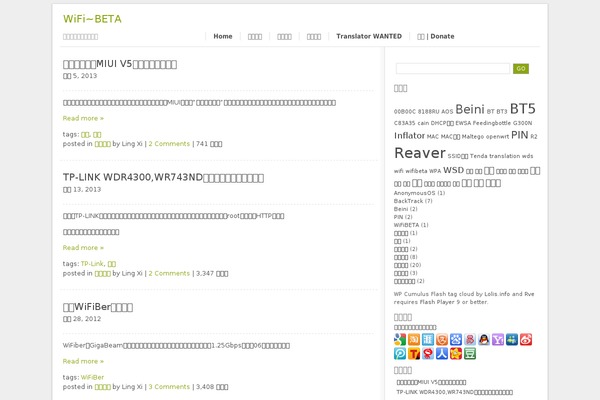600x400 pixels.
Task: Open 3 Comments on the WiFiBer post
Action: click(169, 387)
